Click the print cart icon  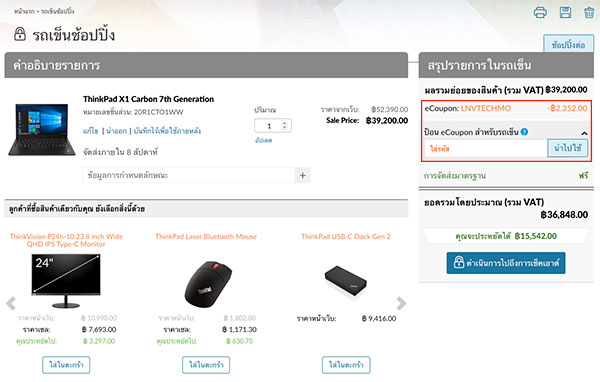pos(540,13)
